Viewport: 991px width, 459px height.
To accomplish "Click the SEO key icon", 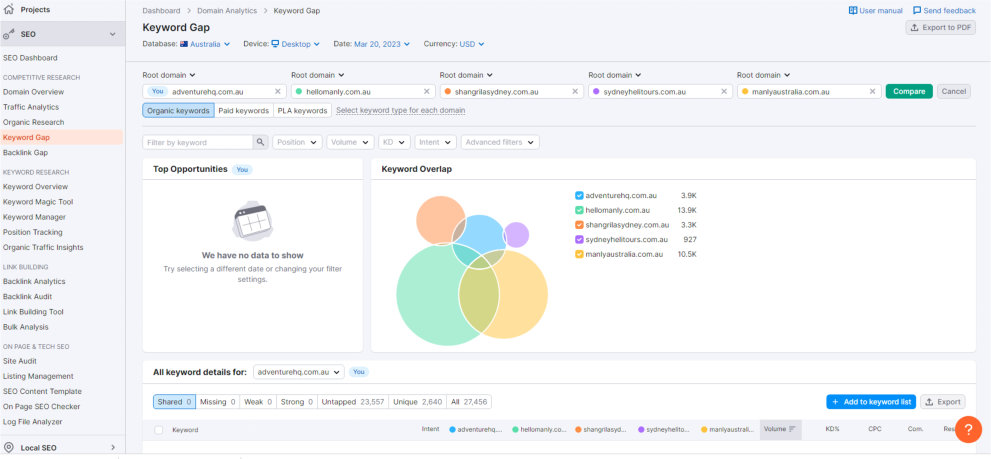I will pyautogui.click(x=9, y=34).
